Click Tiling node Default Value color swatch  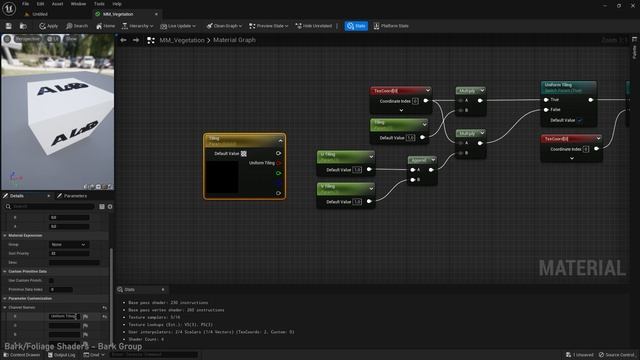tap(244, 153)
